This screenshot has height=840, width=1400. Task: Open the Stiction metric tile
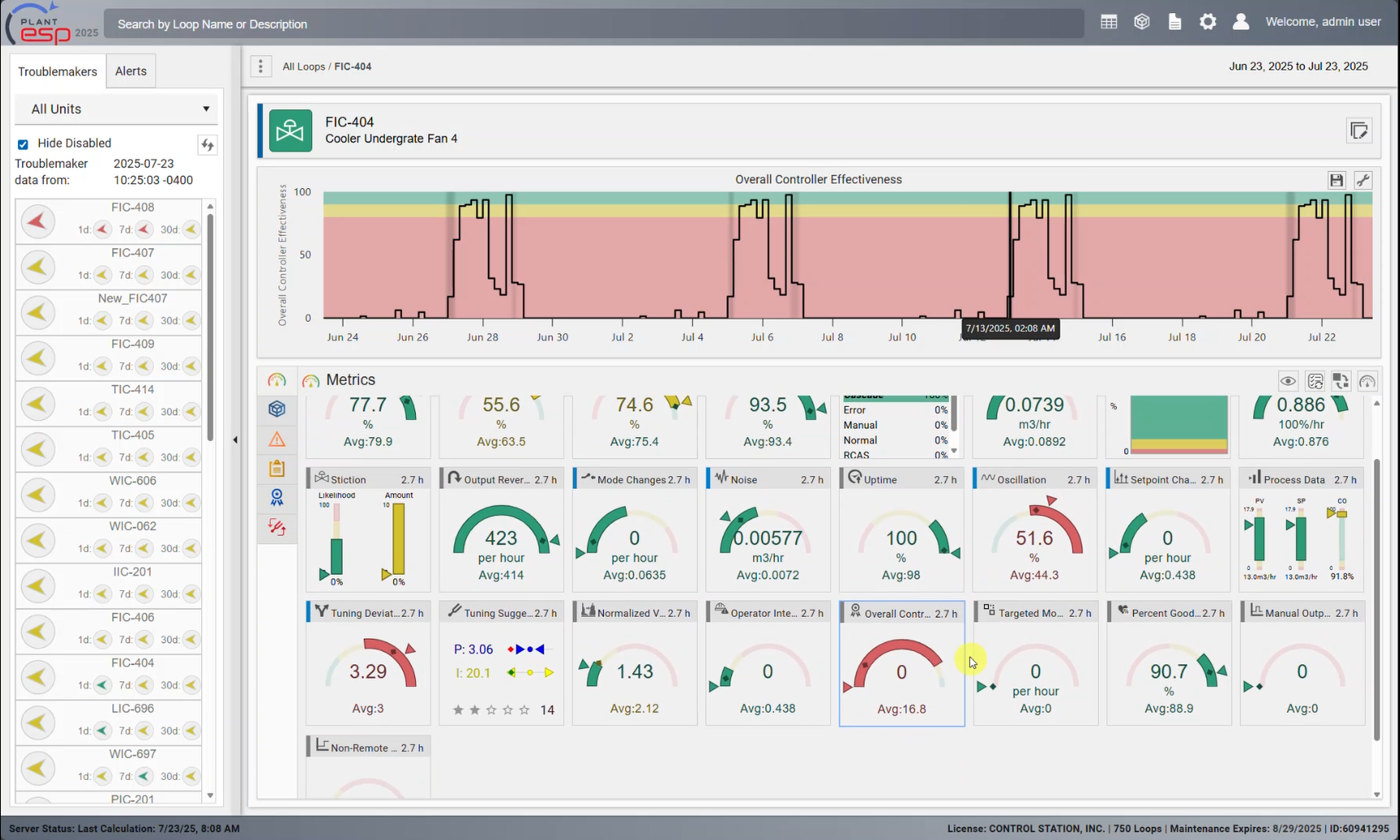pyautogui.click(x=368, y=529)
